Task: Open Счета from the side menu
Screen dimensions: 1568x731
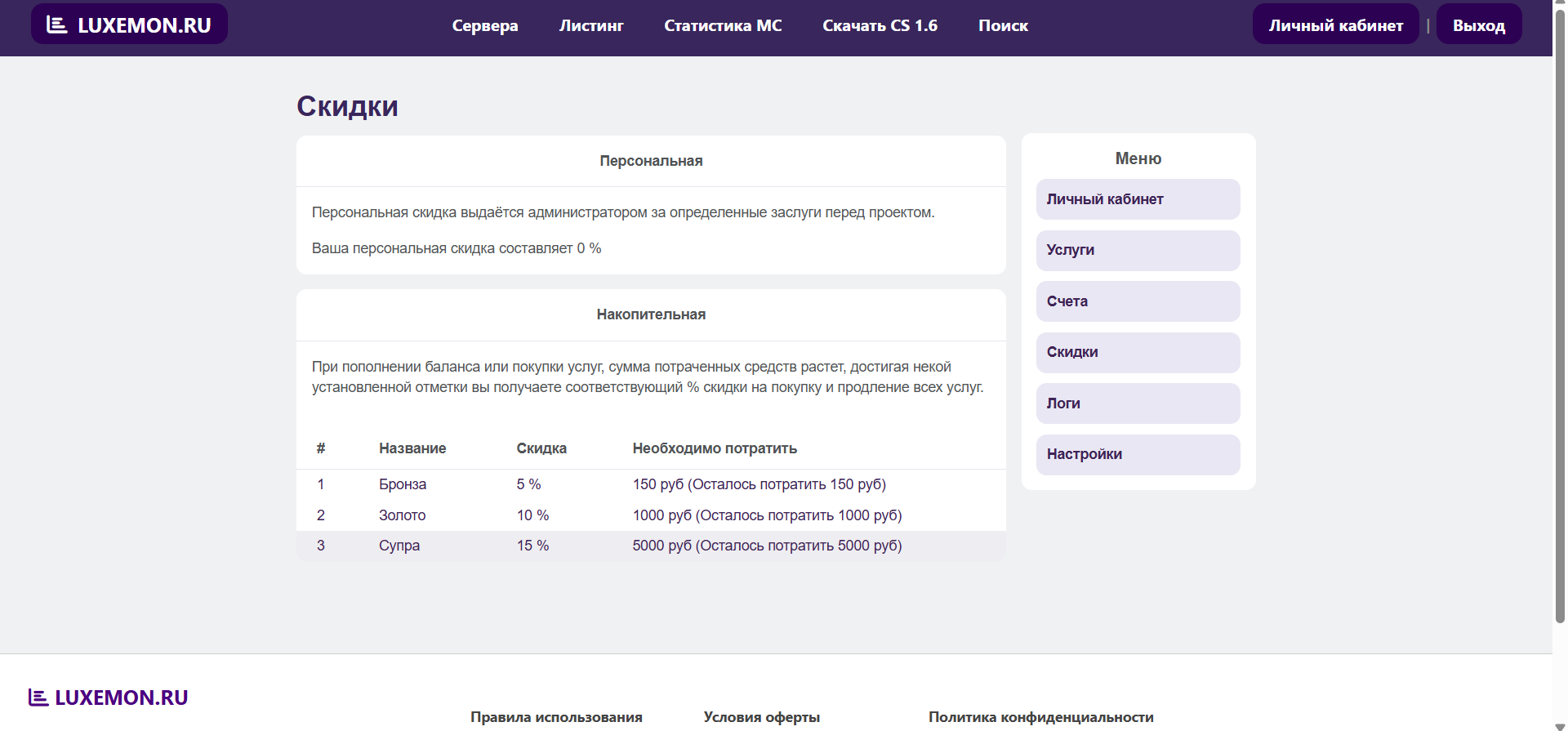Action: [1138, 301]
